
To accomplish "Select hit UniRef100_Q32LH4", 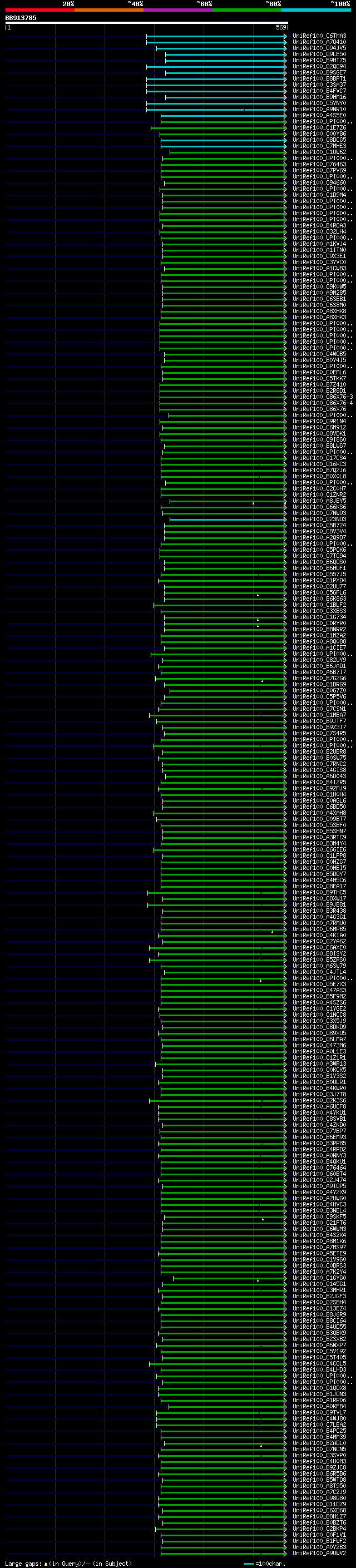I will pyautogui.click(x=319, y=231).
